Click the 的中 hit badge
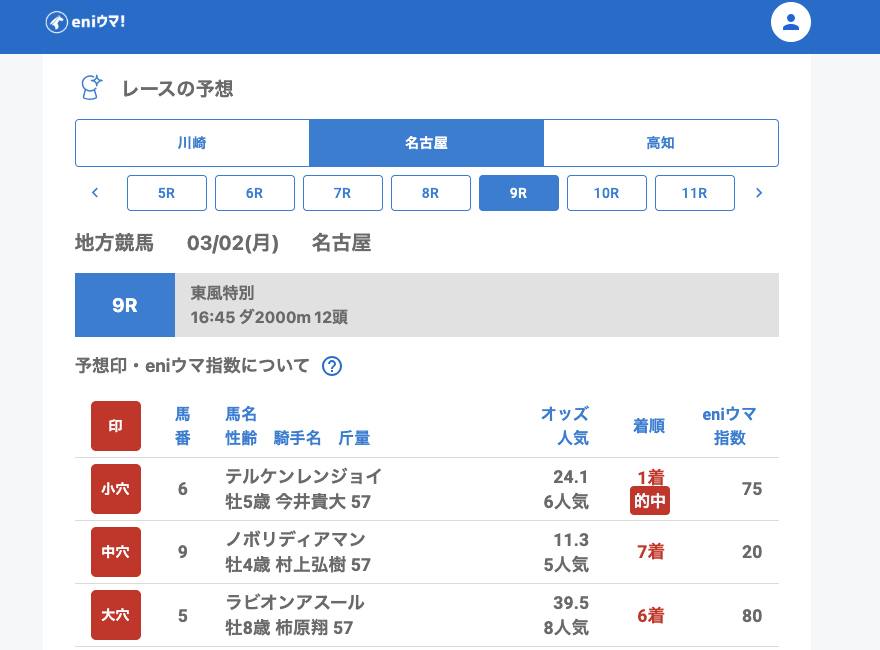The image size is (880, 650). pos(650,501)
